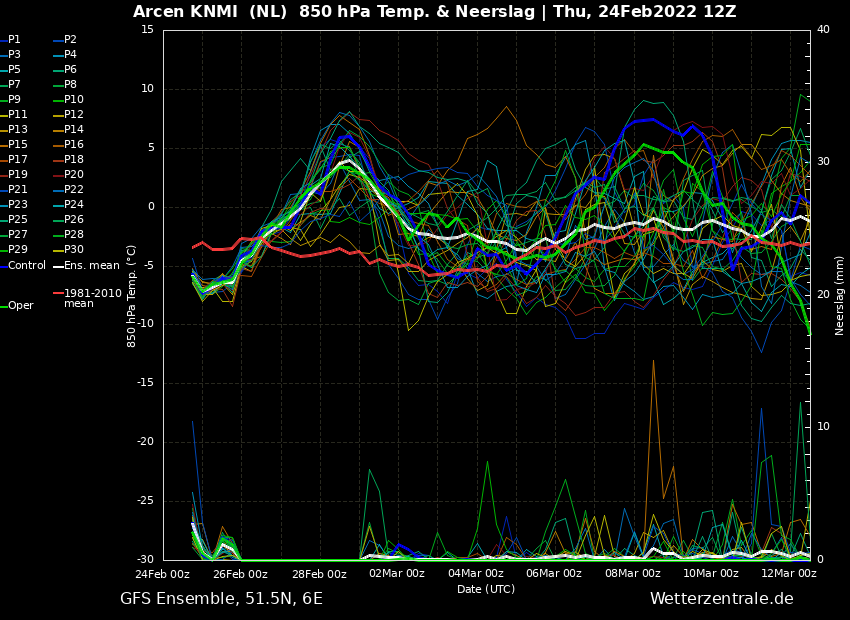The image size is (850, 620).
Task: Click the P30 legend label
Action: tap(74, 250)
